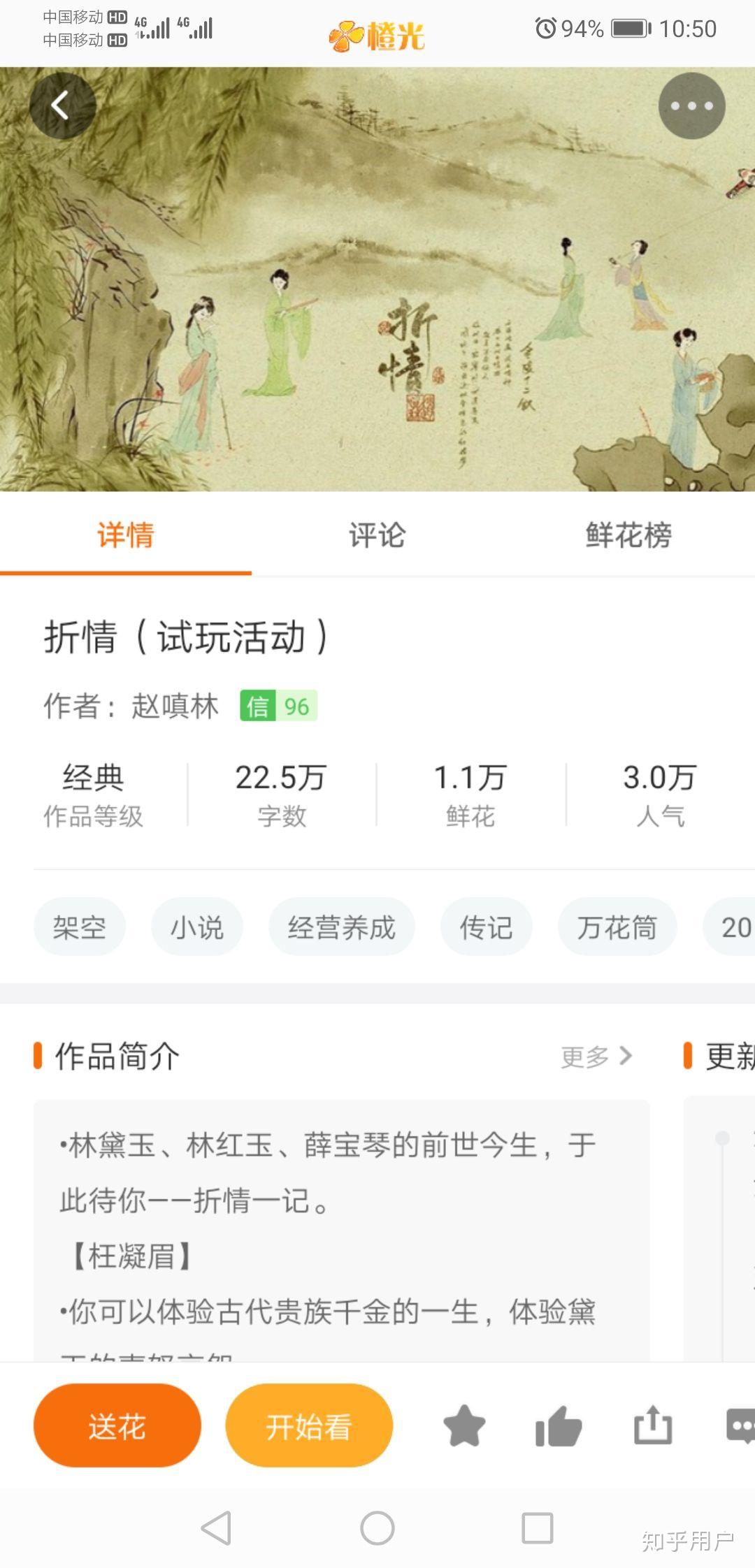Open author 赵嗔林 profile link

click(175, 706)
